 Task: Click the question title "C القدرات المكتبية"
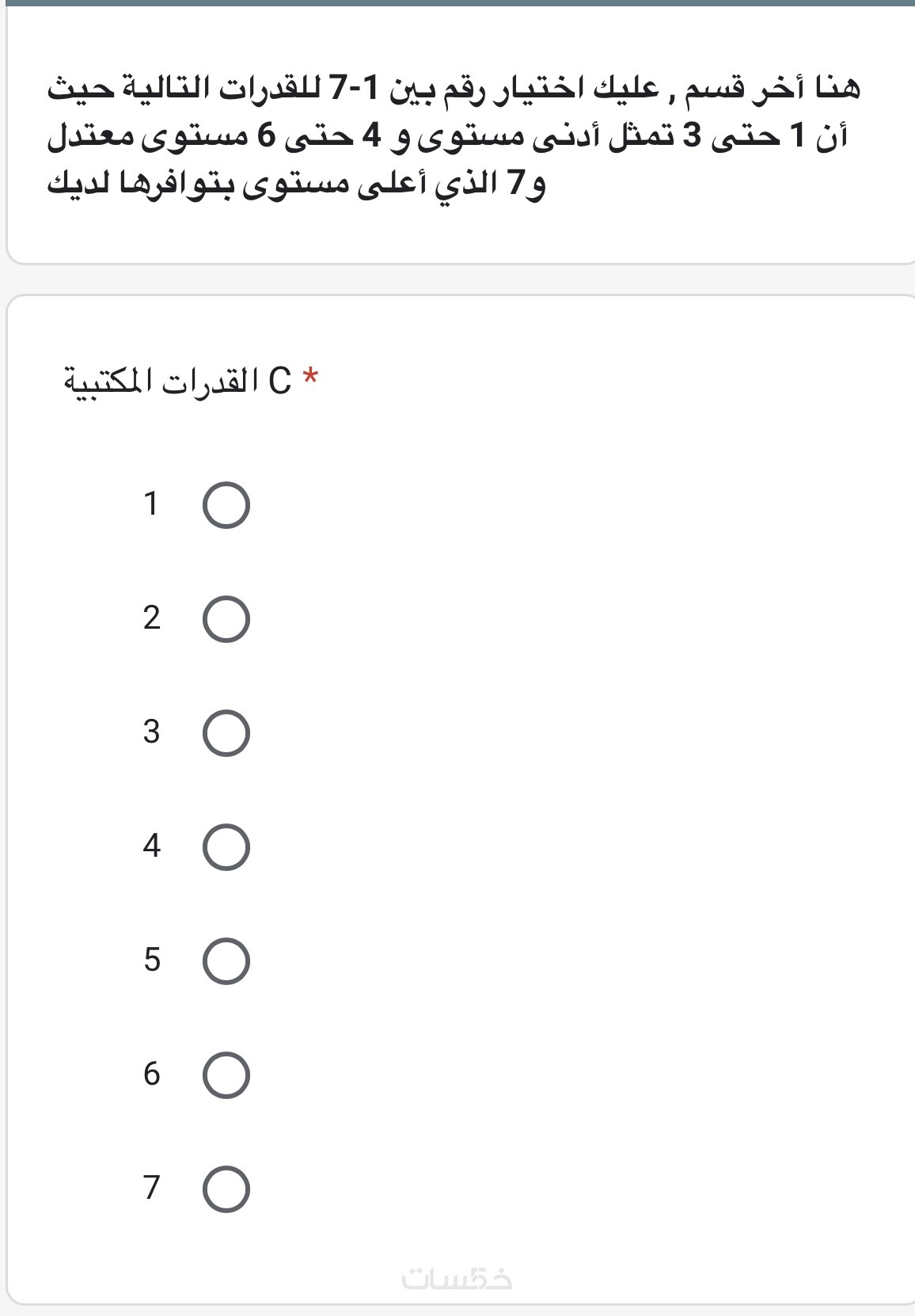coord(178,382)
